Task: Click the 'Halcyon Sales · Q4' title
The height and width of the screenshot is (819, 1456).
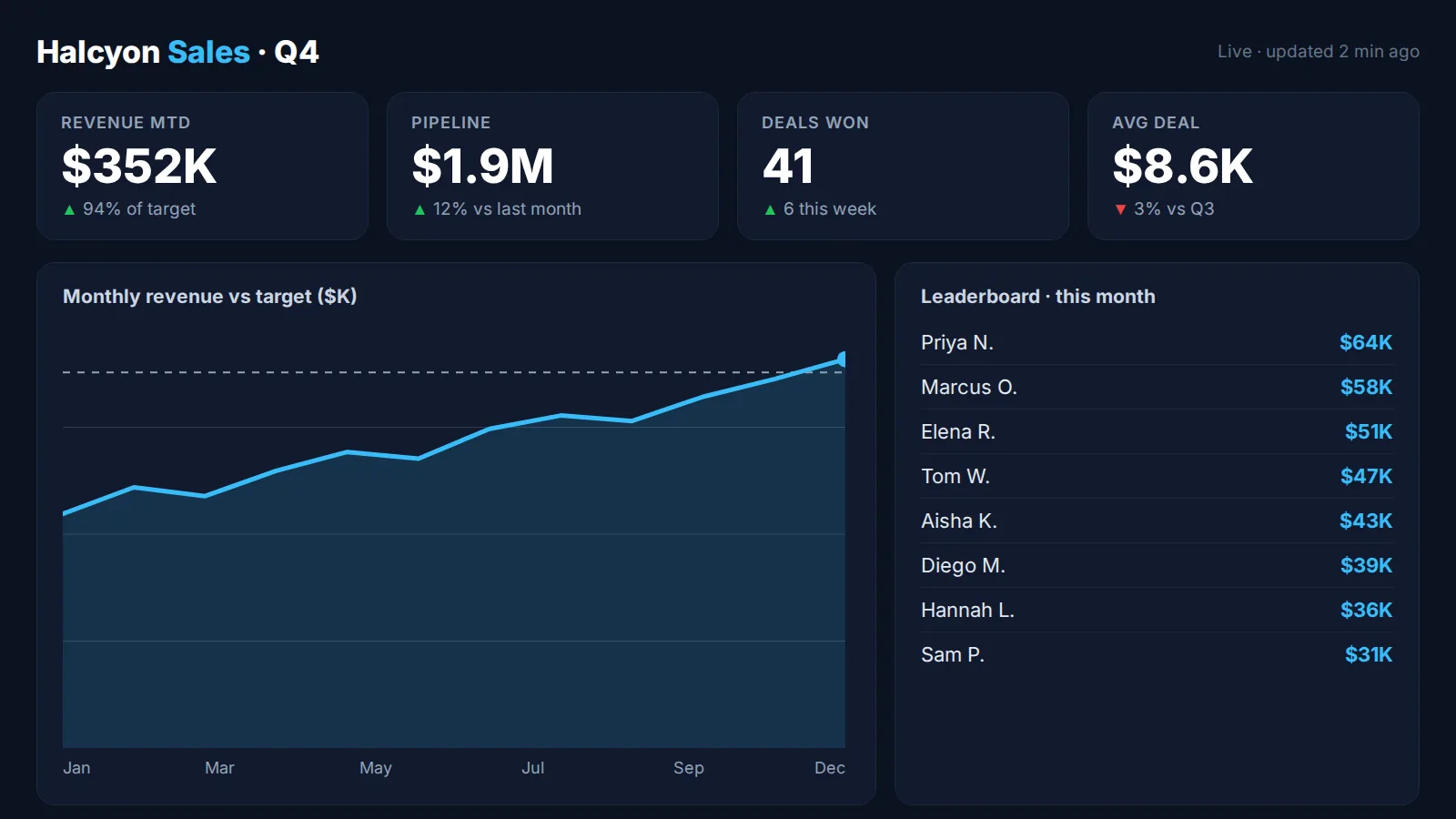Action: (177, 52)
